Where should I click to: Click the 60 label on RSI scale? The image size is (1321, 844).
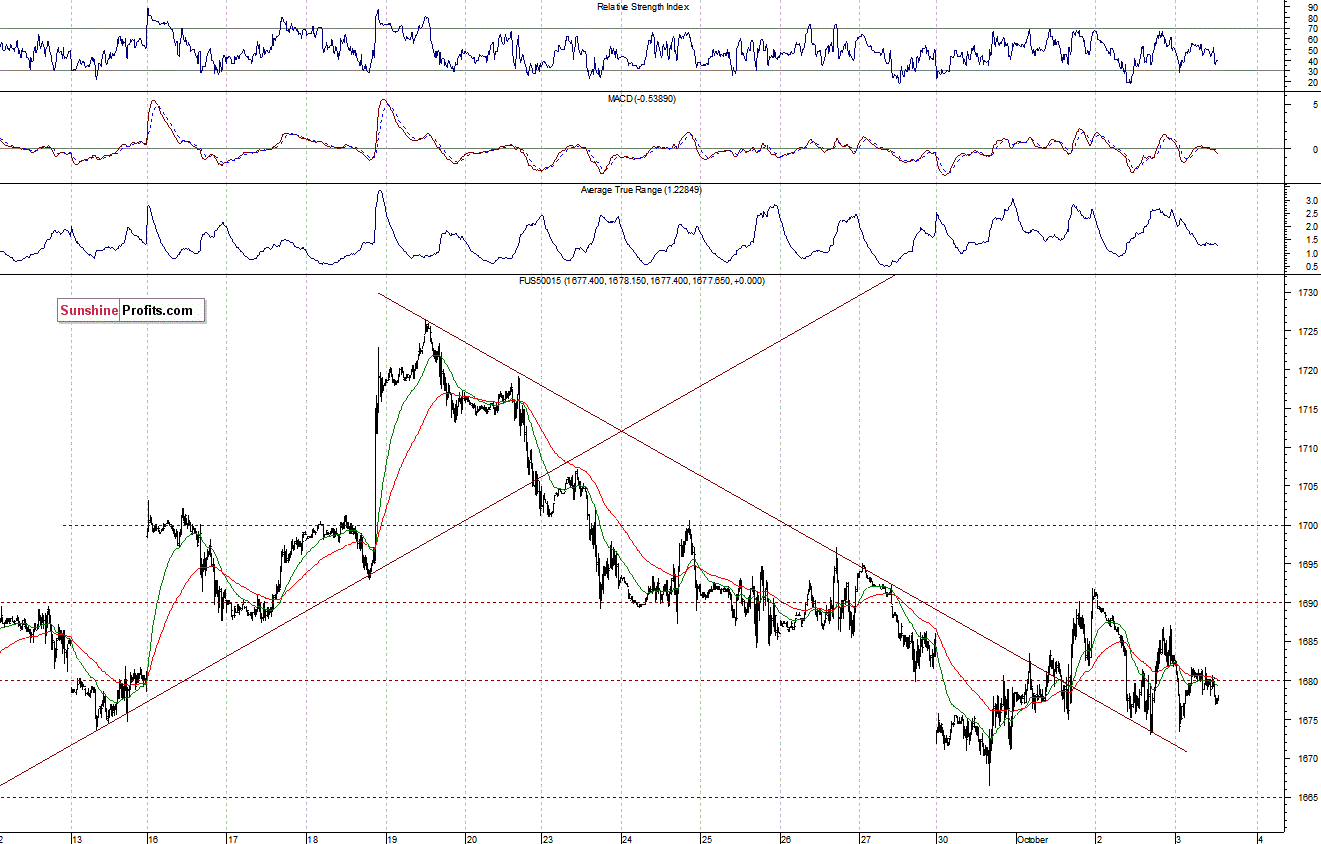(x=1311, y=40)
